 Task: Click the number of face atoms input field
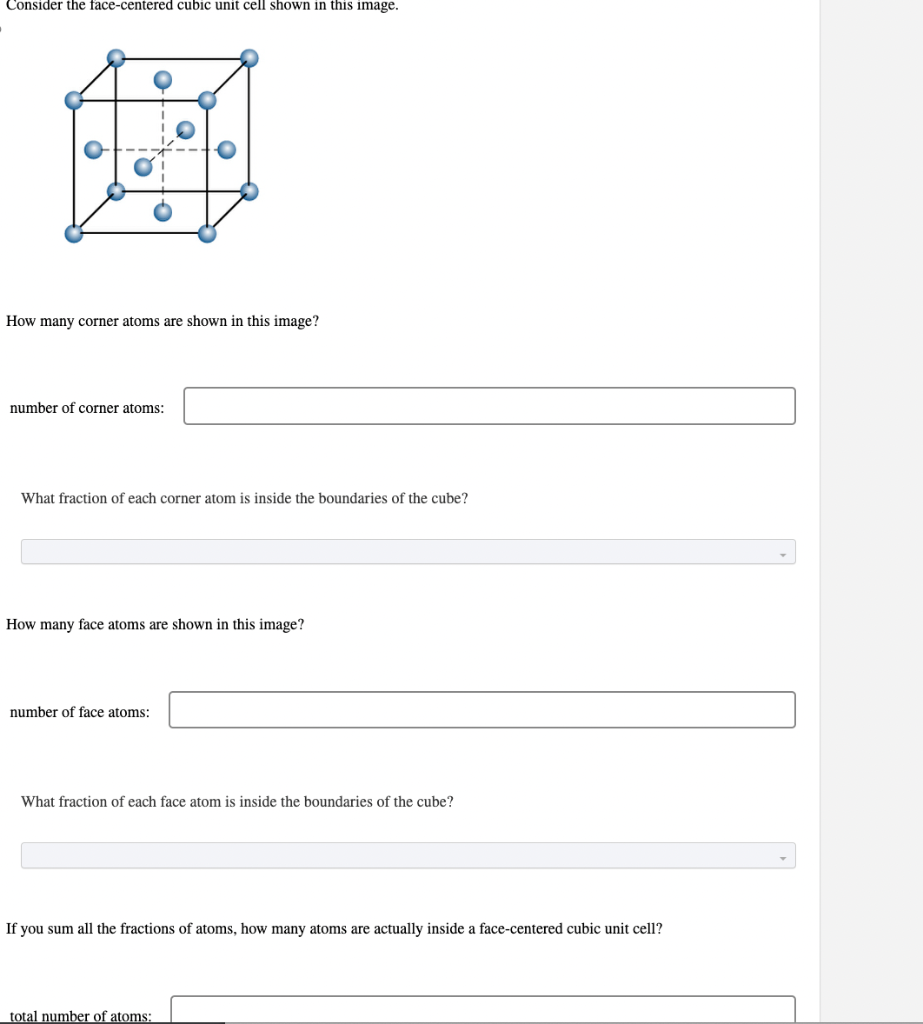pos(483,710)
